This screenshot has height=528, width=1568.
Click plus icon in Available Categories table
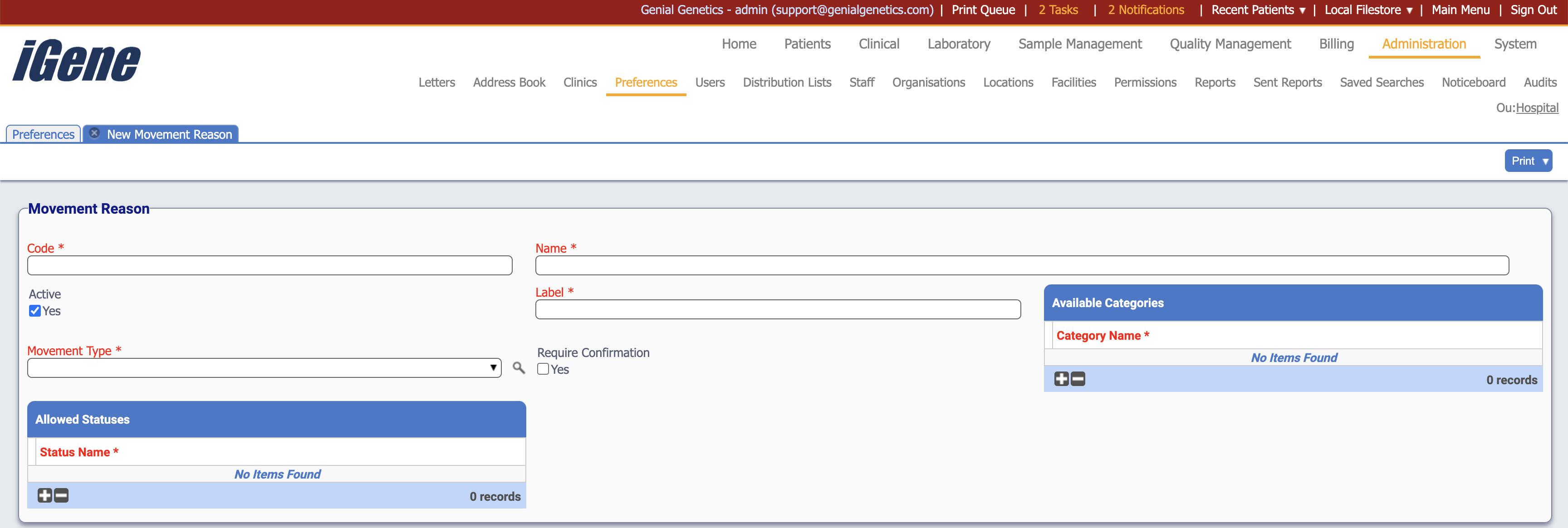pyautogui.click(x=1061, y=379)
